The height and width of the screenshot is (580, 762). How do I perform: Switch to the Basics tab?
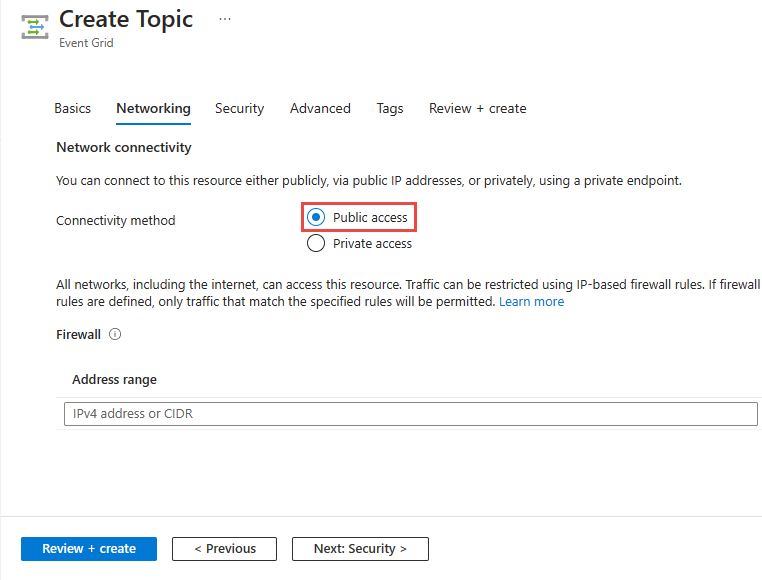72,108
